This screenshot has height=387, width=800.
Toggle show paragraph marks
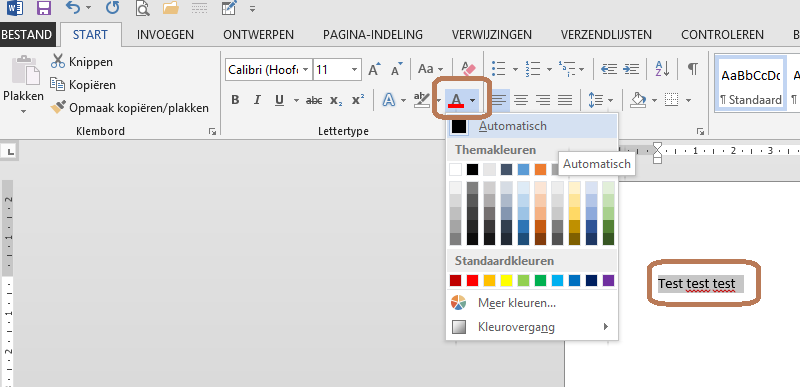692,69
